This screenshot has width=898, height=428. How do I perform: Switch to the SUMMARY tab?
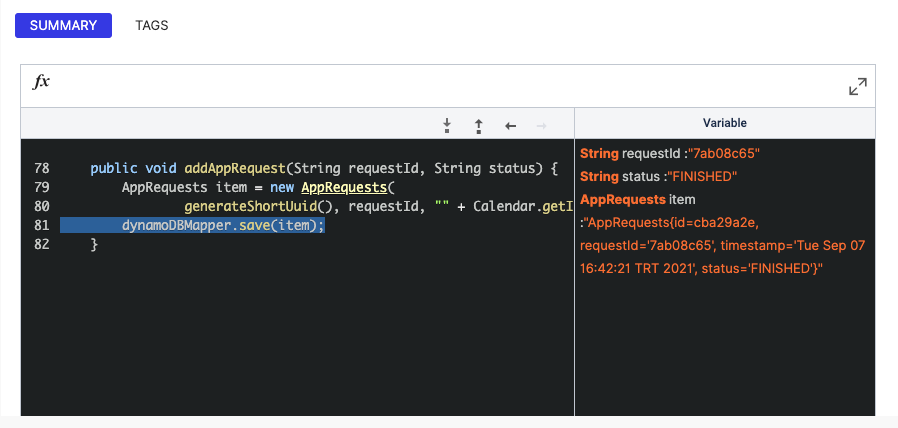pos(63,26)
